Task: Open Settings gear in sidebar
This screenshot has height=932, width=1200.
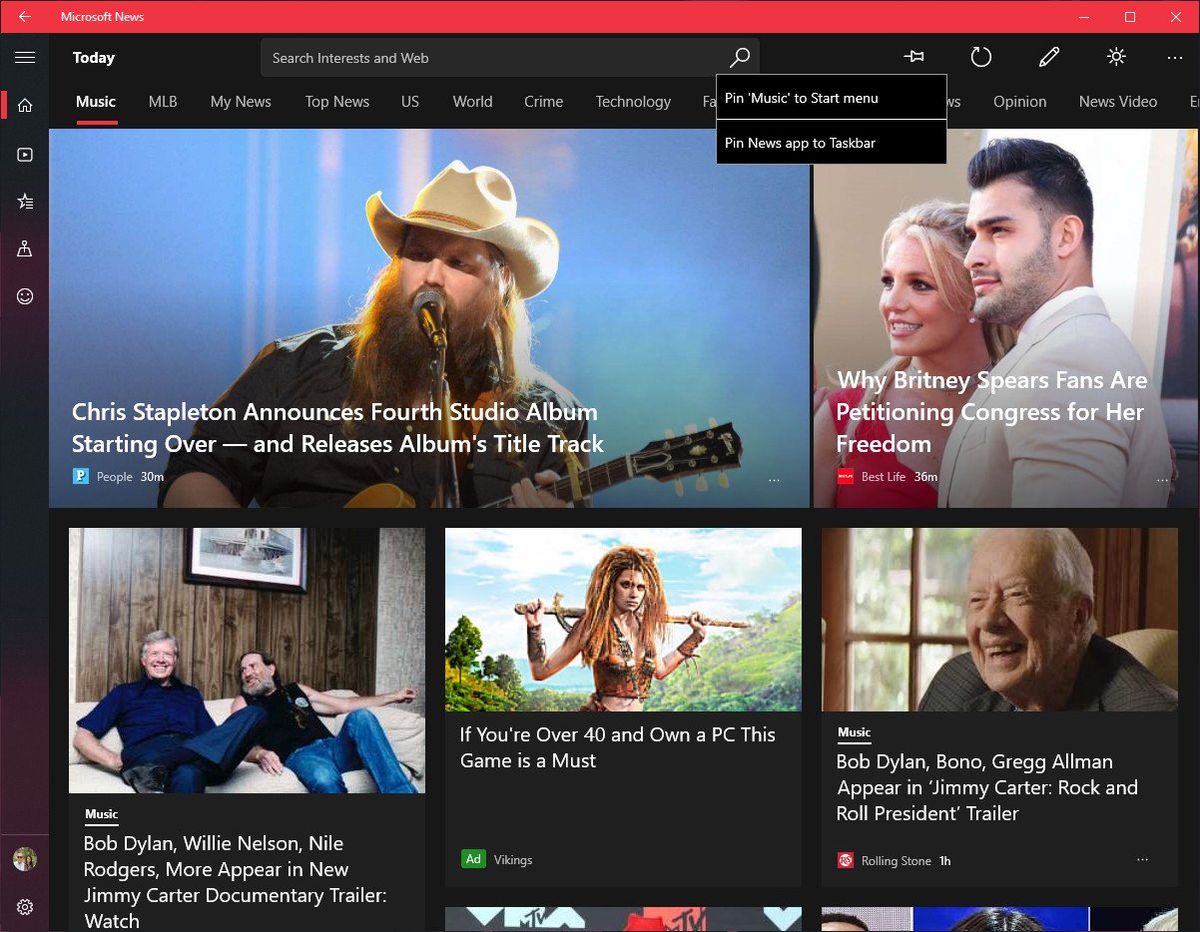Action: tap(25, 907)
